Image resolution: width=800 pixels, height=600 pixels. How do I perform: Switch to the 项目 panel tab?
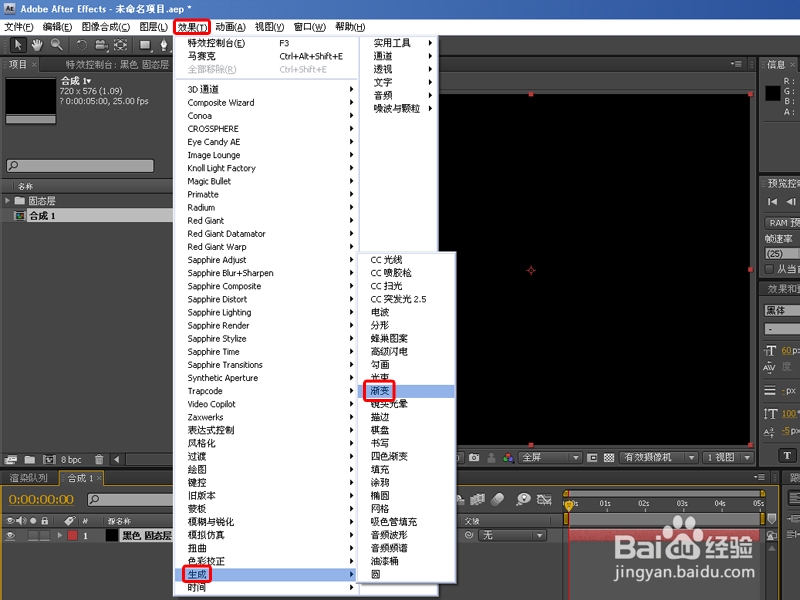17,64
